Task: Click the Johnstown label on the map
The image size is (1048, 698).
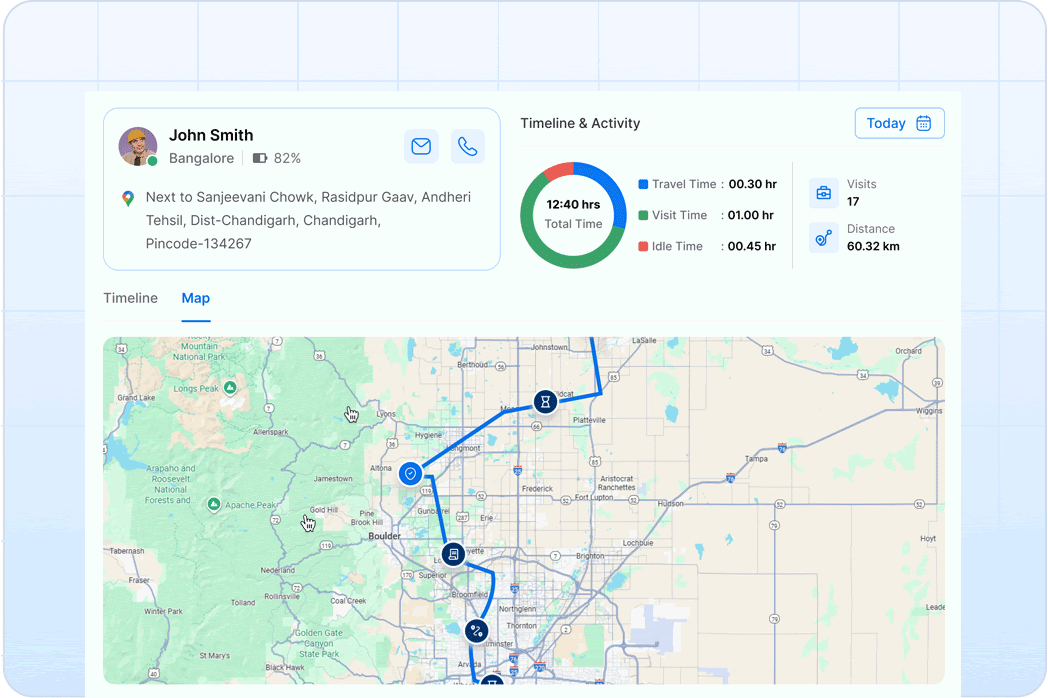Action: point(549,347)
